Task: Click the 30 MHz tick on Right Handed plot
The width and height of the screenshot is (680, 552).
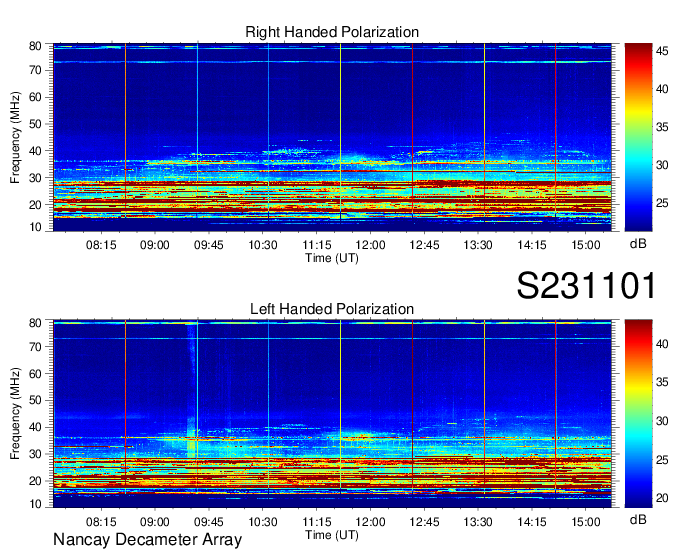Action: pos(35,178)
